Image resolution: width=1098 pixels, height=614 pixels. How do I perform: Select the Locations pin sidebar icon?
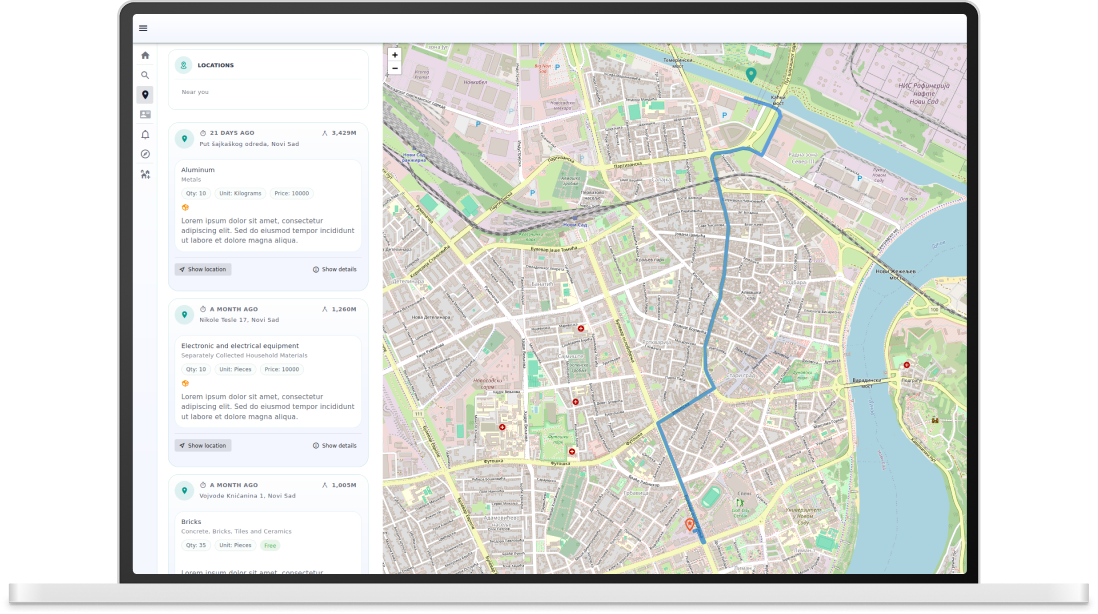click(x=145, y=95)
